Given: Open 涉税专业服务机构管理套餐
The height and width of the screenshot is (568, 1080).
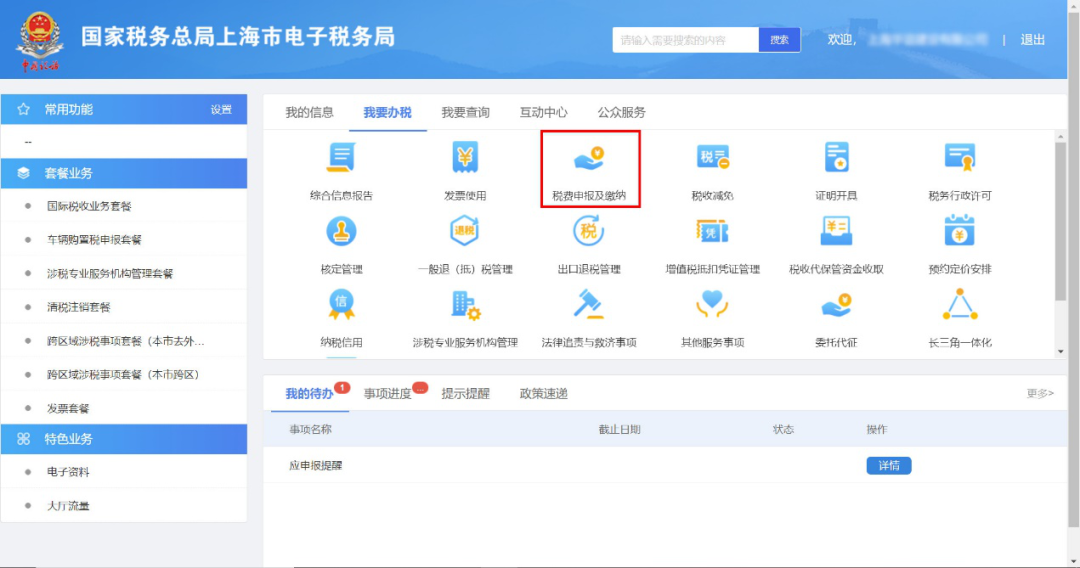Looking at the screenshot, I should [110, 273].
